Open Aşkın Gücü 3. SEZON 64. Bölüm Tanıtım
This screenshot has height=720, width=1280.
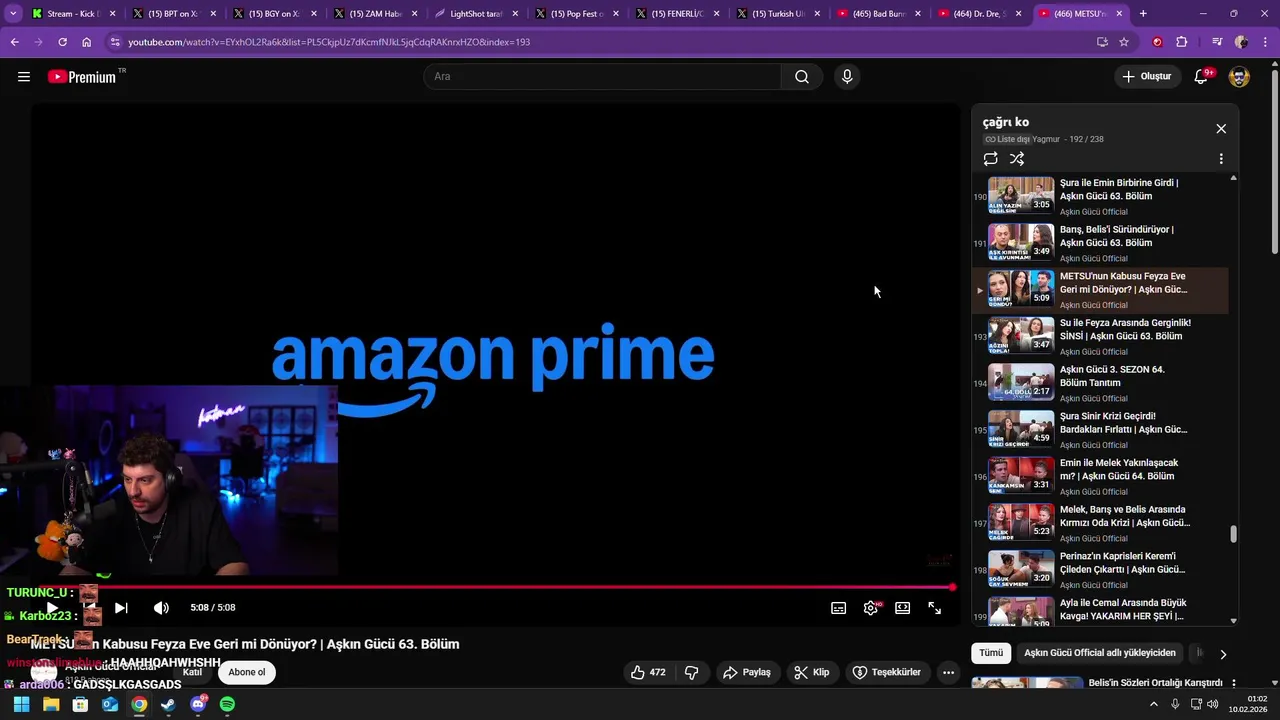pos(1100,384)
